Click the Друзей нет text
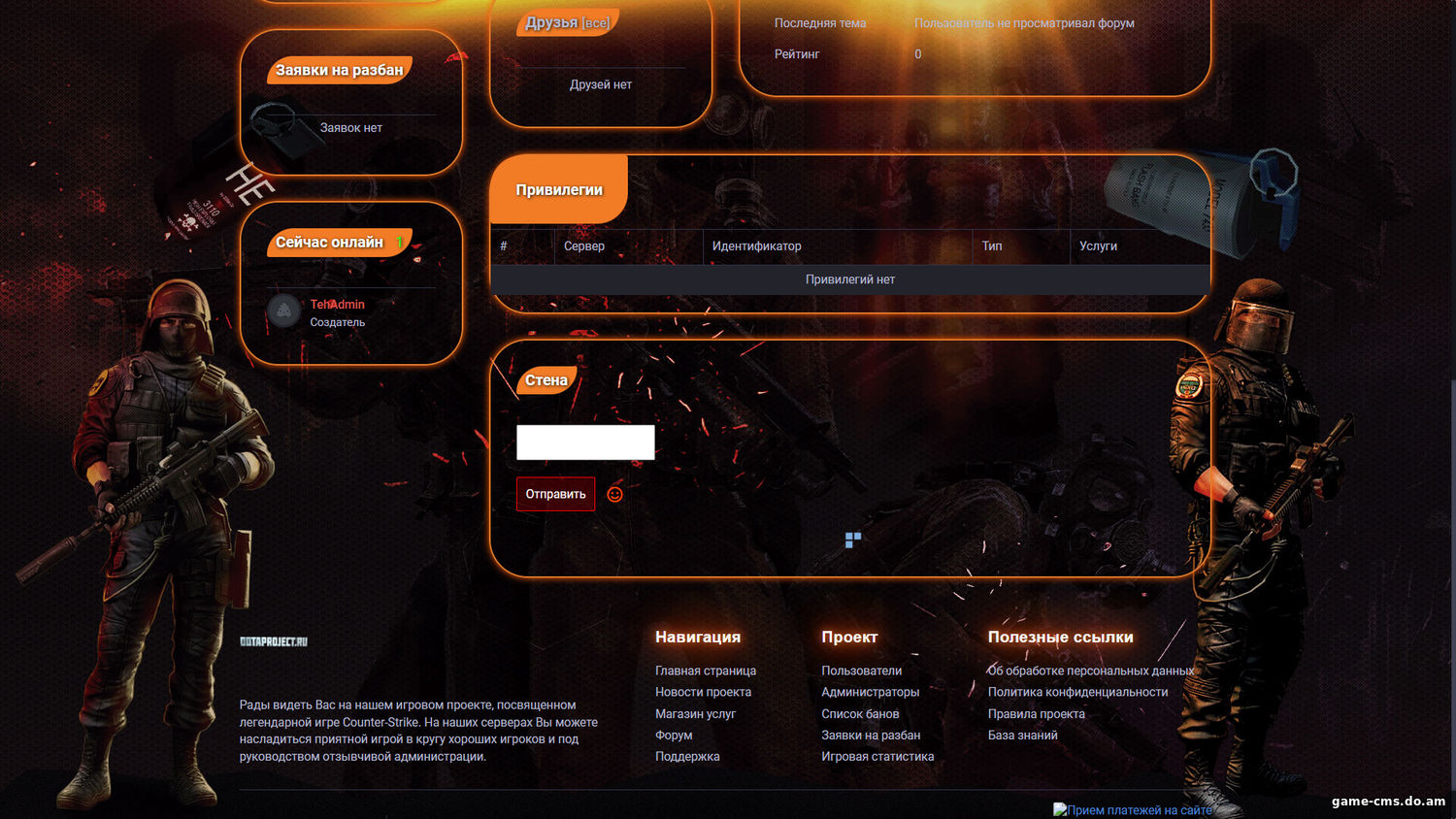The height and width of the screenshot is (819, 1456). [x=601, y=84]
